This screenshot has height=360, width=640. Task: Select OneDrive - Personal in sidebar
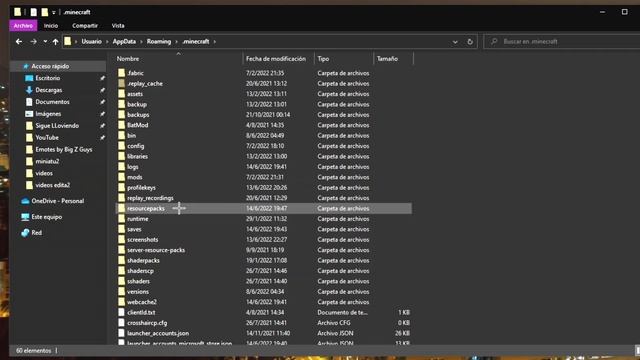[x=58, y=201]
